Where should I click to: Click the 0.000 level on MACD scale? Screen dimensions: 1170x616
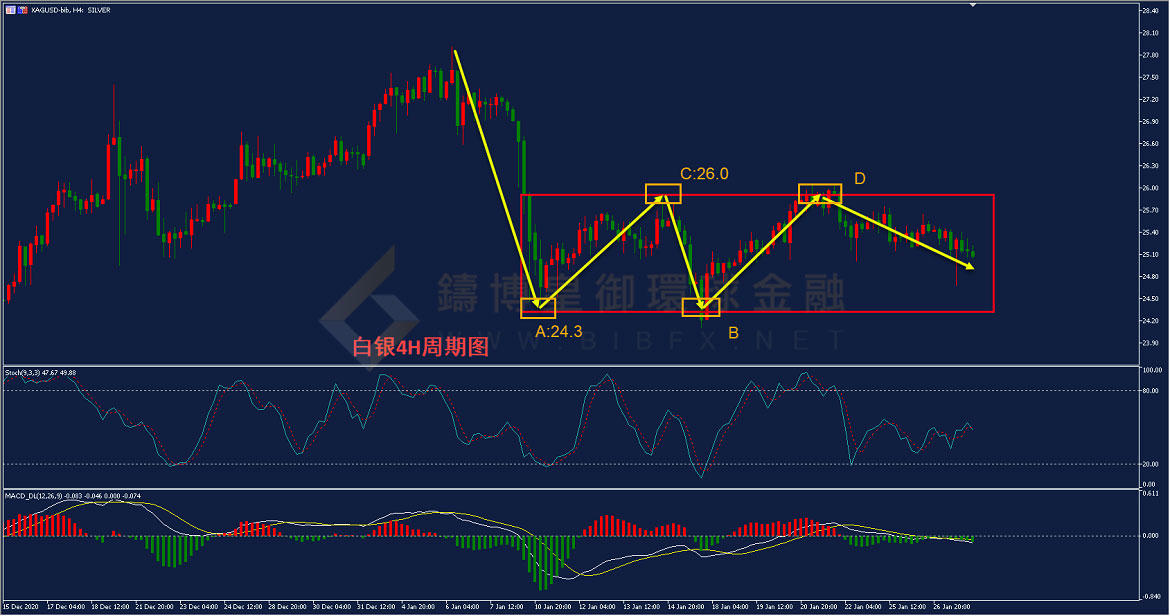[x=1148, y=536]
